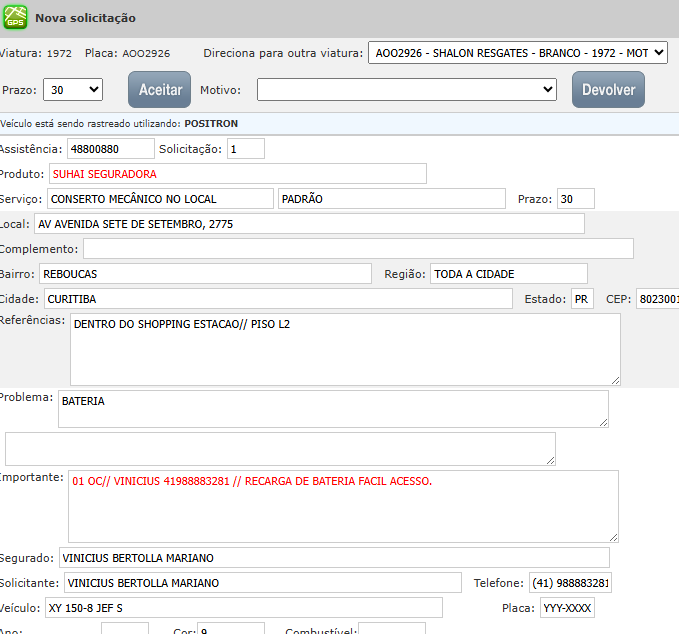Viewport: 679px width, 634px height.
Task: Click the Cidade field CURITIBA
Action: [278, 299]
